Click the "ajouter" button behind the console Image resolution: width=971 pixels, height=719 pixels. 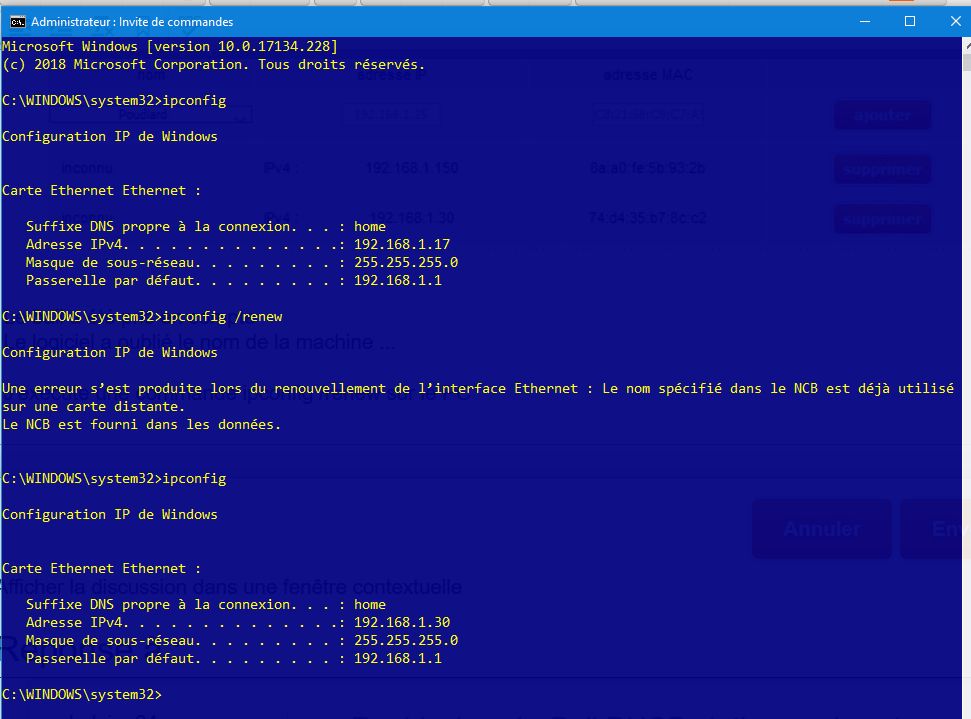[x=881, y=115]
